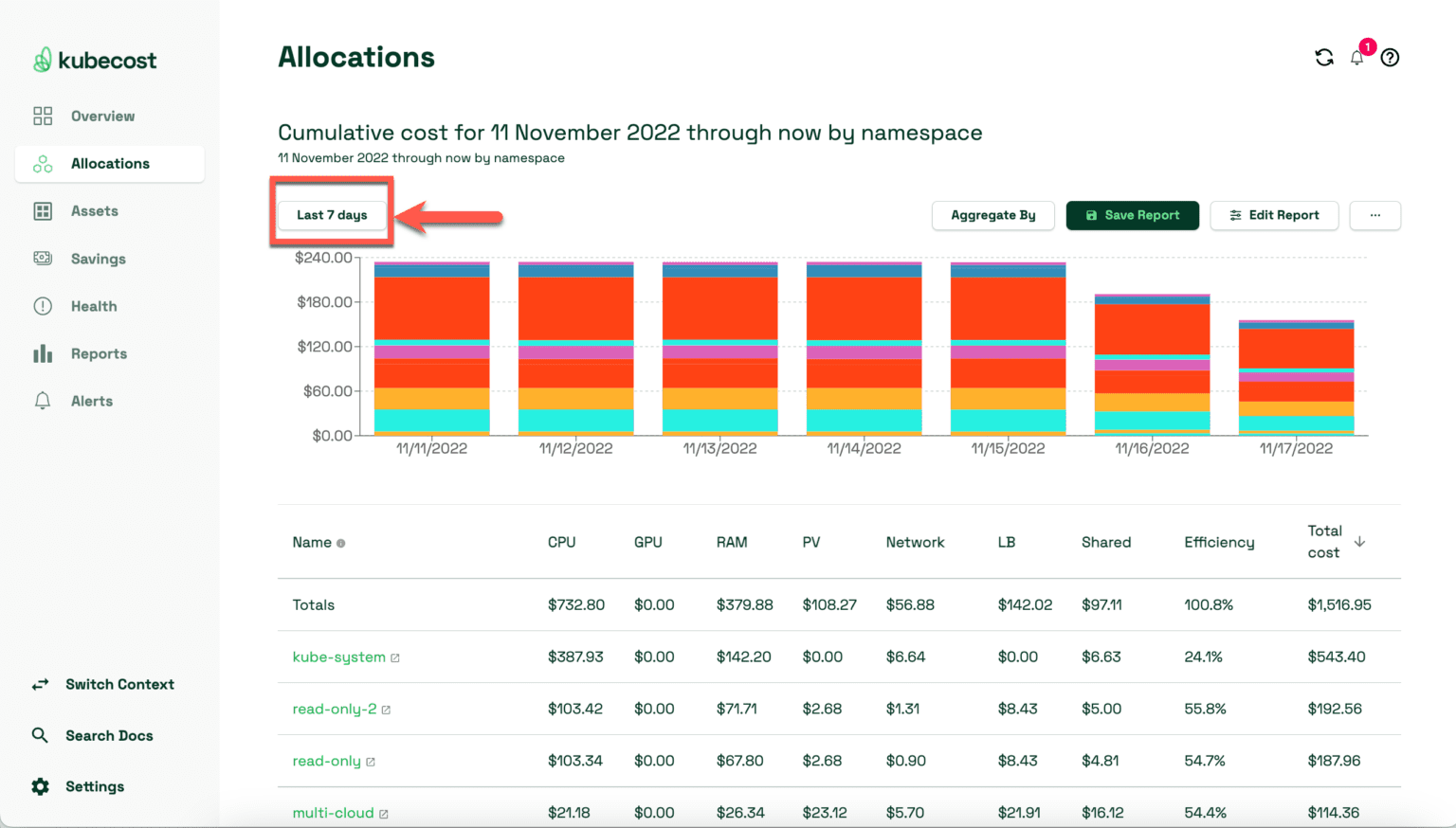Open the kube-system namespace link
This screenshot has height=828, width=1456.
pos(338,656)
